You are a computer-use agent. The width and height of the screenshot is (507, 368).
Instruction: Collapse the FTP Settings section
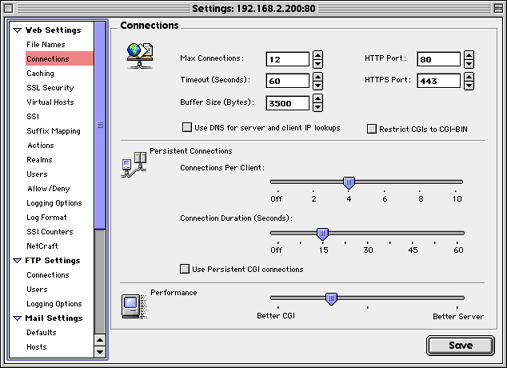[x=17, y=260]
